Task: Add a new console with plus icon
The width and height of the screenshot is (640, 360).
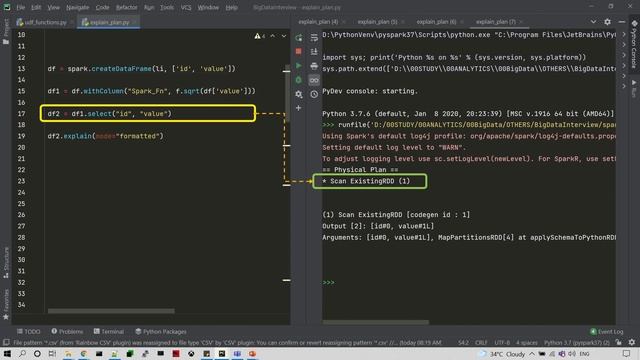Action: [x=299, y=108]
